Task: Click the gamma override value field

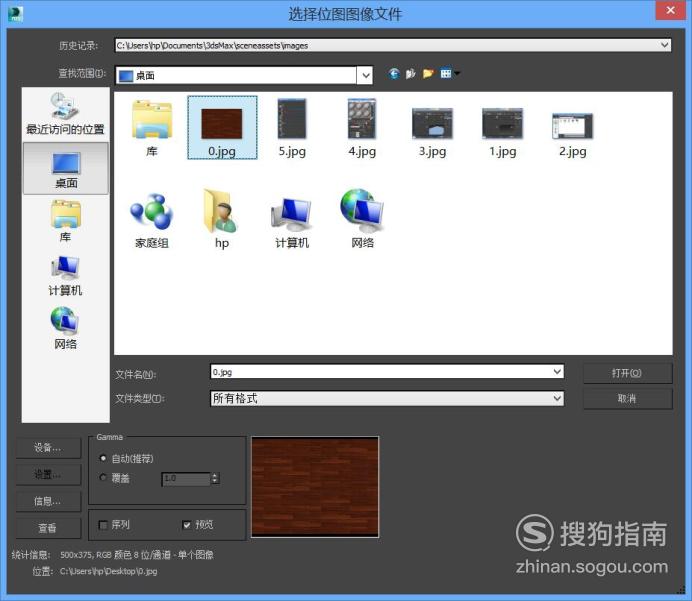Action: (x=186, y=479)
